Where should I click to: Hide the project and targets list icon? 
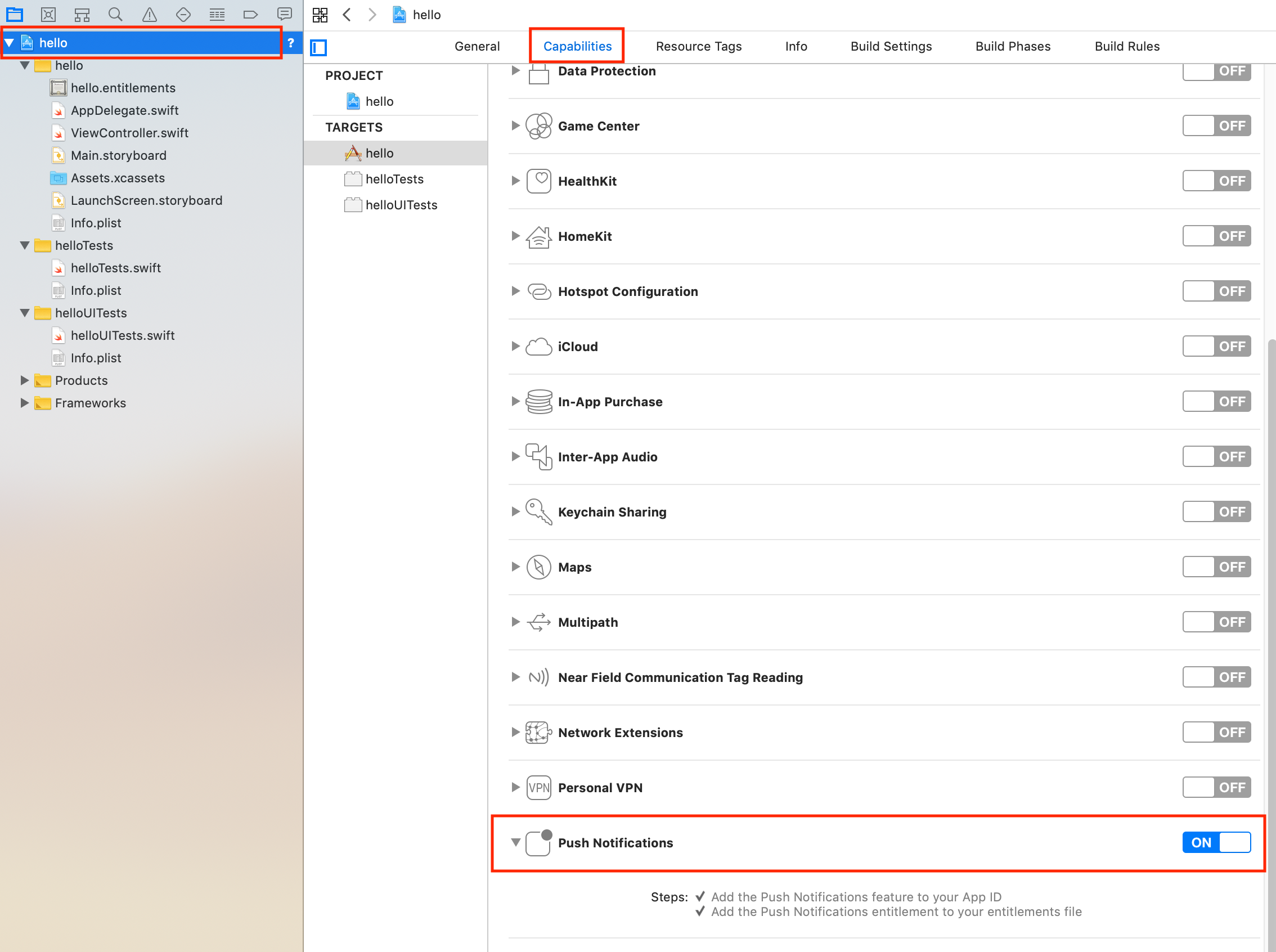point(318,47)
